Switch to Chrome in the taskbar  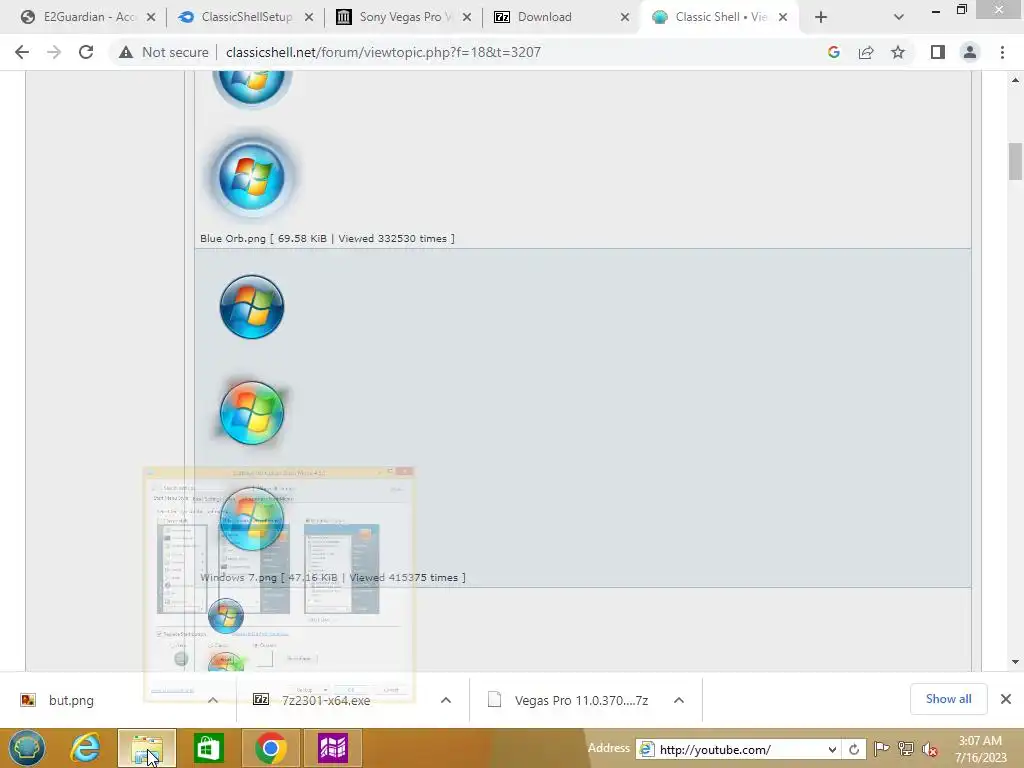pyautogui.click(x=270, y=748)
